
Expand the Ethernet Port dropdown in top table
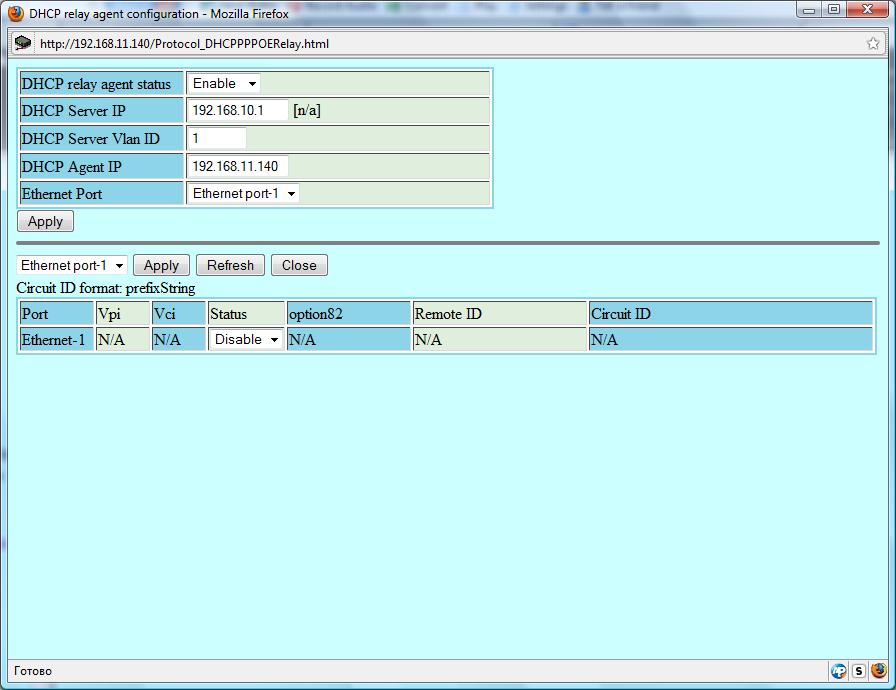244,193
